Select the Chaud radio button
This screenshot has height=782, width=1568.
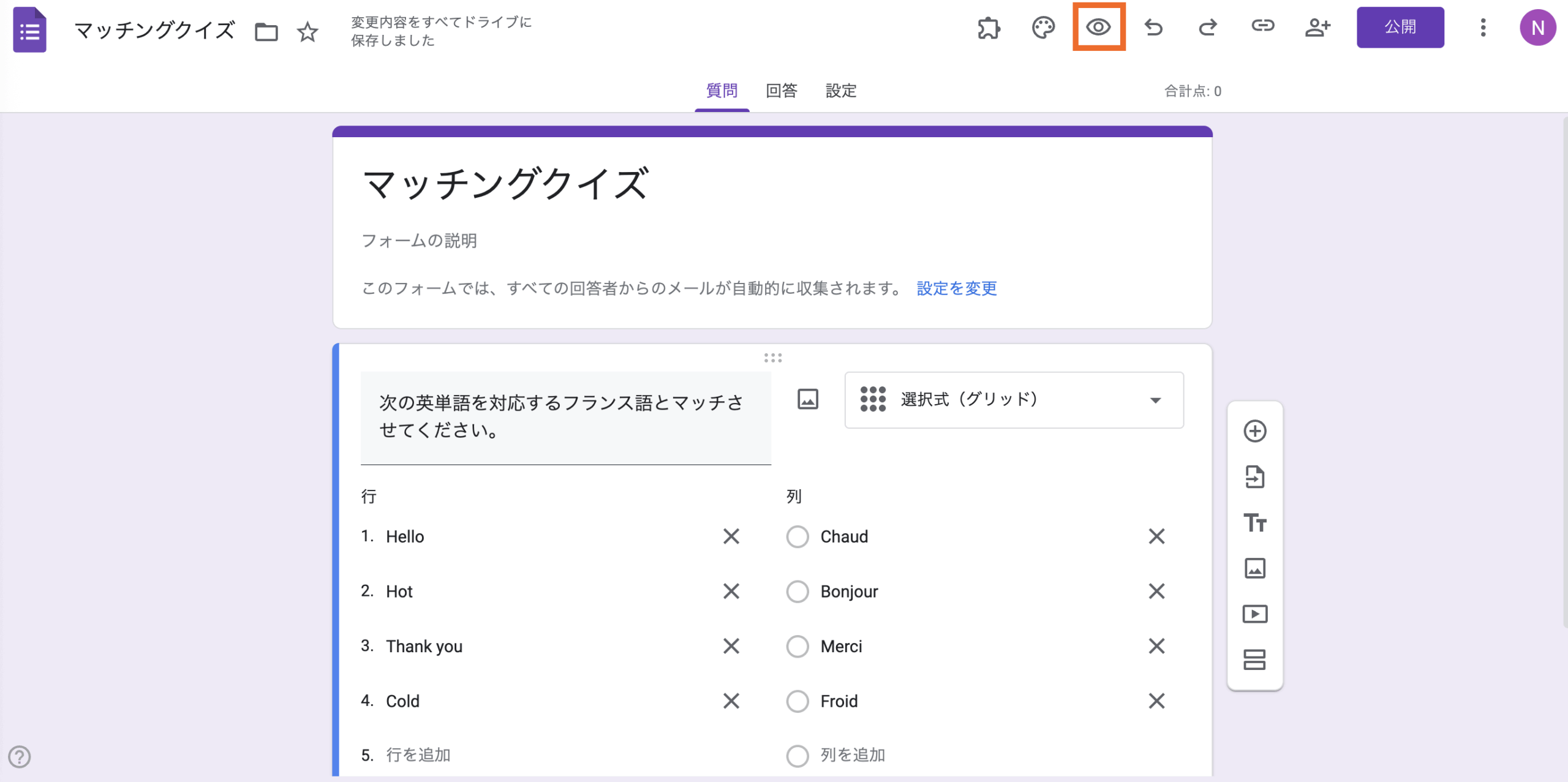coord(797,536)
